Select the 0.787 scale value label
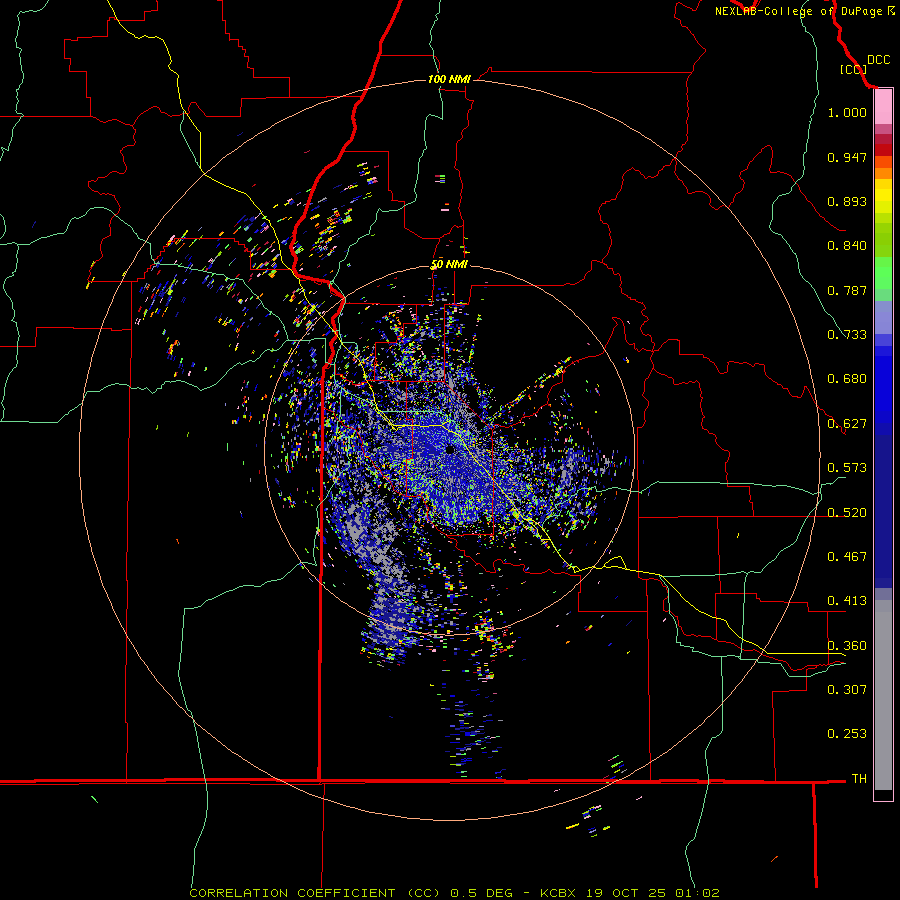The height and width of the screenshot is (900, 900). 847,290
